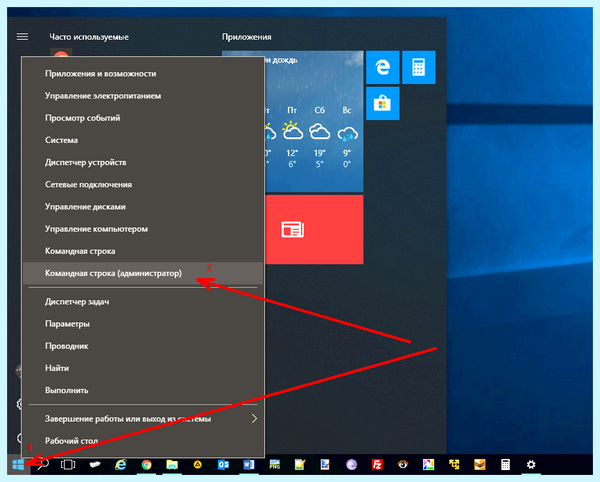Click the Пт forecast column
The height and width of the screenshot is (482, 600).
(x=292, y=137)
